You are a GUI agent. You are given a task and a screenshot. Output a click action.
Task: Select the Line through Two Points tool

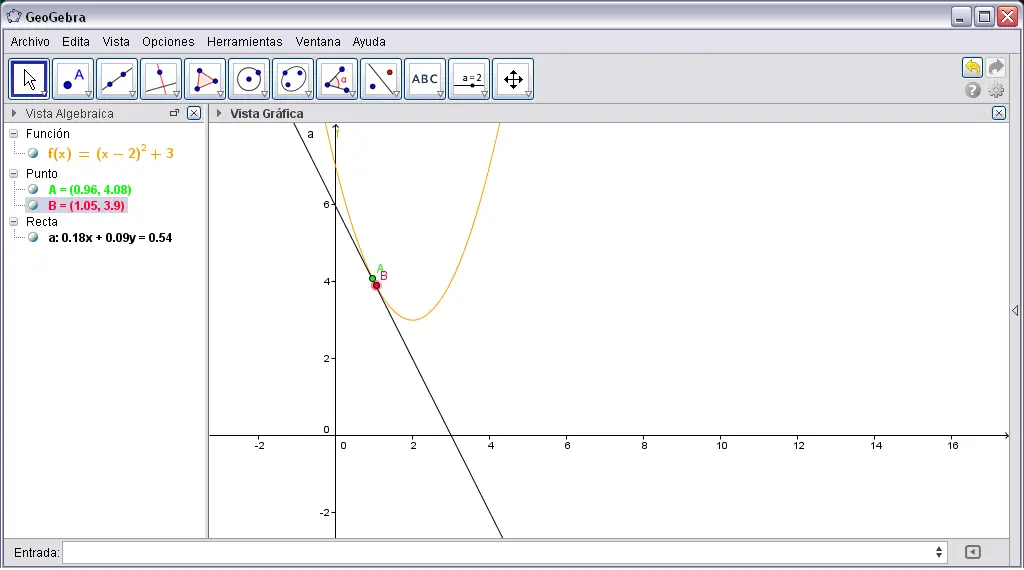(x=117, y=79)
